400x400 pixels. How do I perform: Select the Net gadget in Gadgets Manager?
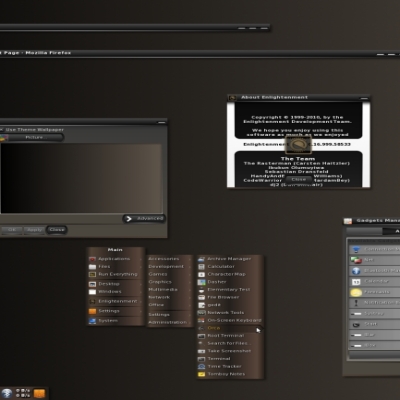click(x=374, y=260)
